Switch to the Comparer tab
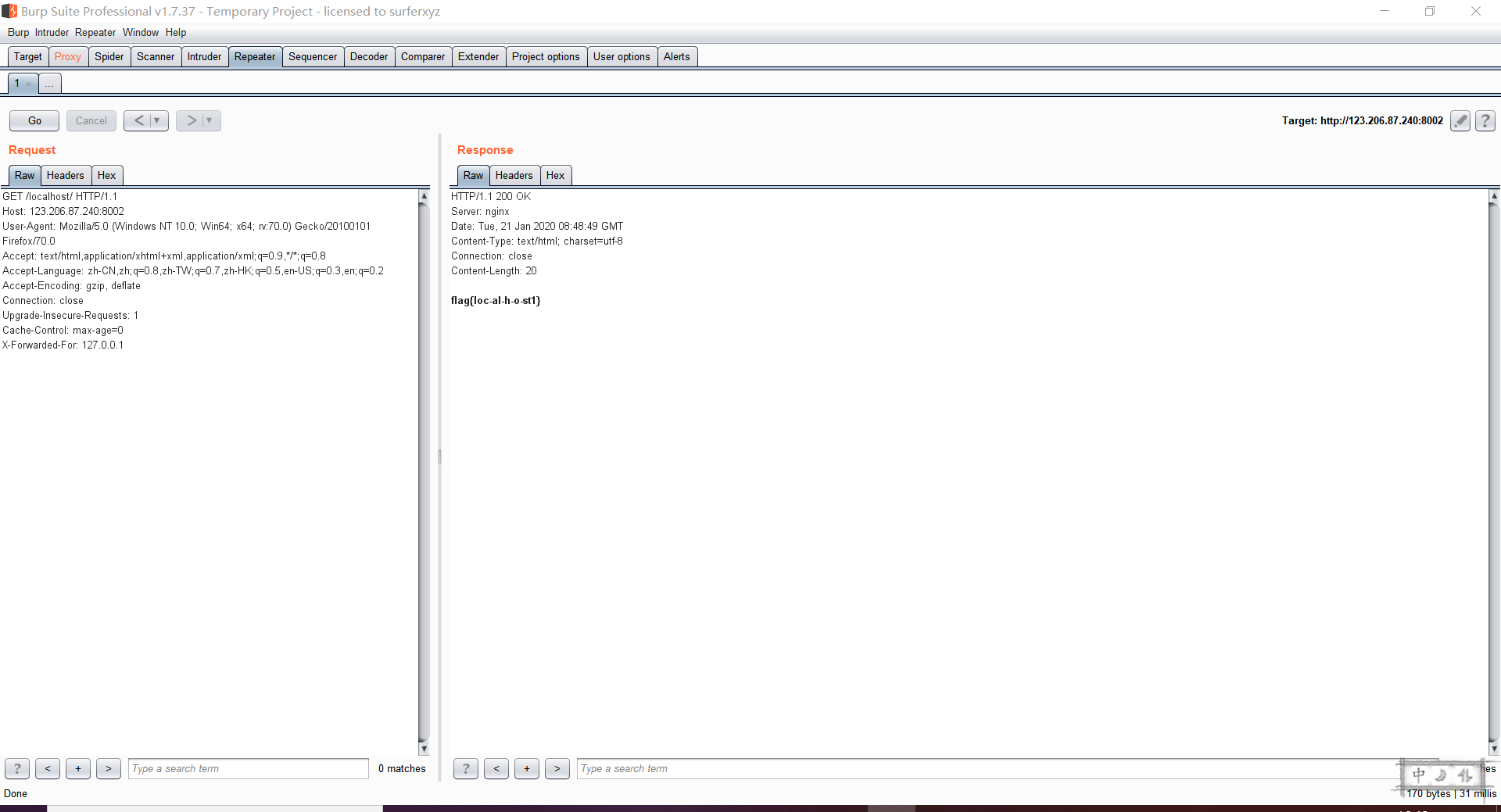 (423, 56)
